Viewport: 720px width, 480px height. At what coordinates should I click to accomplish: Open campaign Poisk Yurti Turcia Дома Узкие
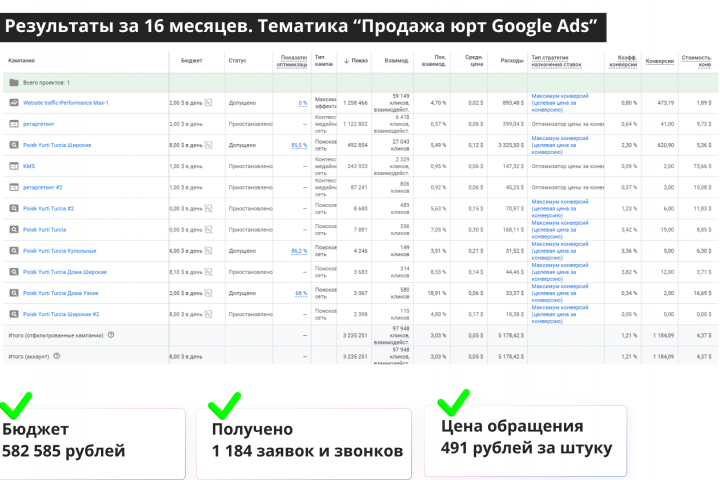pyautogui.click(x=61, y=293)
